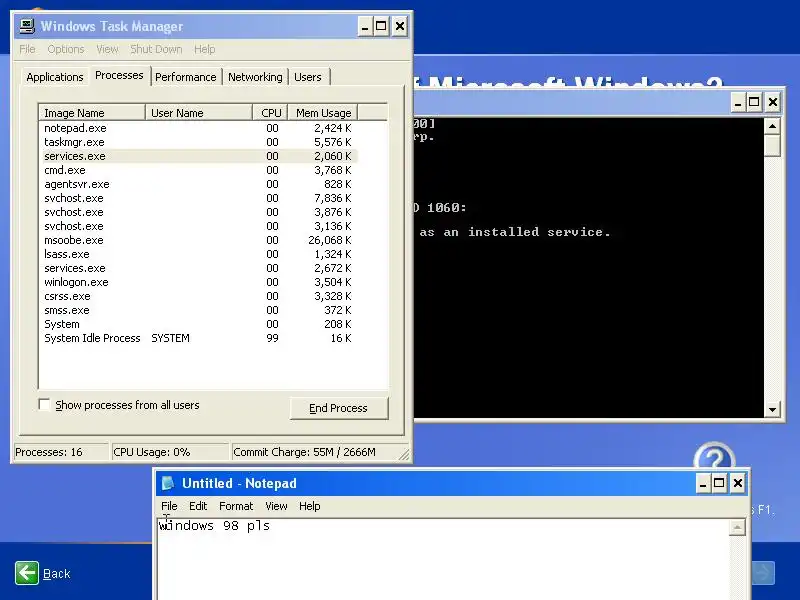Open Notepad Edit menu
800x600 pixels.
pyautogui.click(x=198, y=506)
